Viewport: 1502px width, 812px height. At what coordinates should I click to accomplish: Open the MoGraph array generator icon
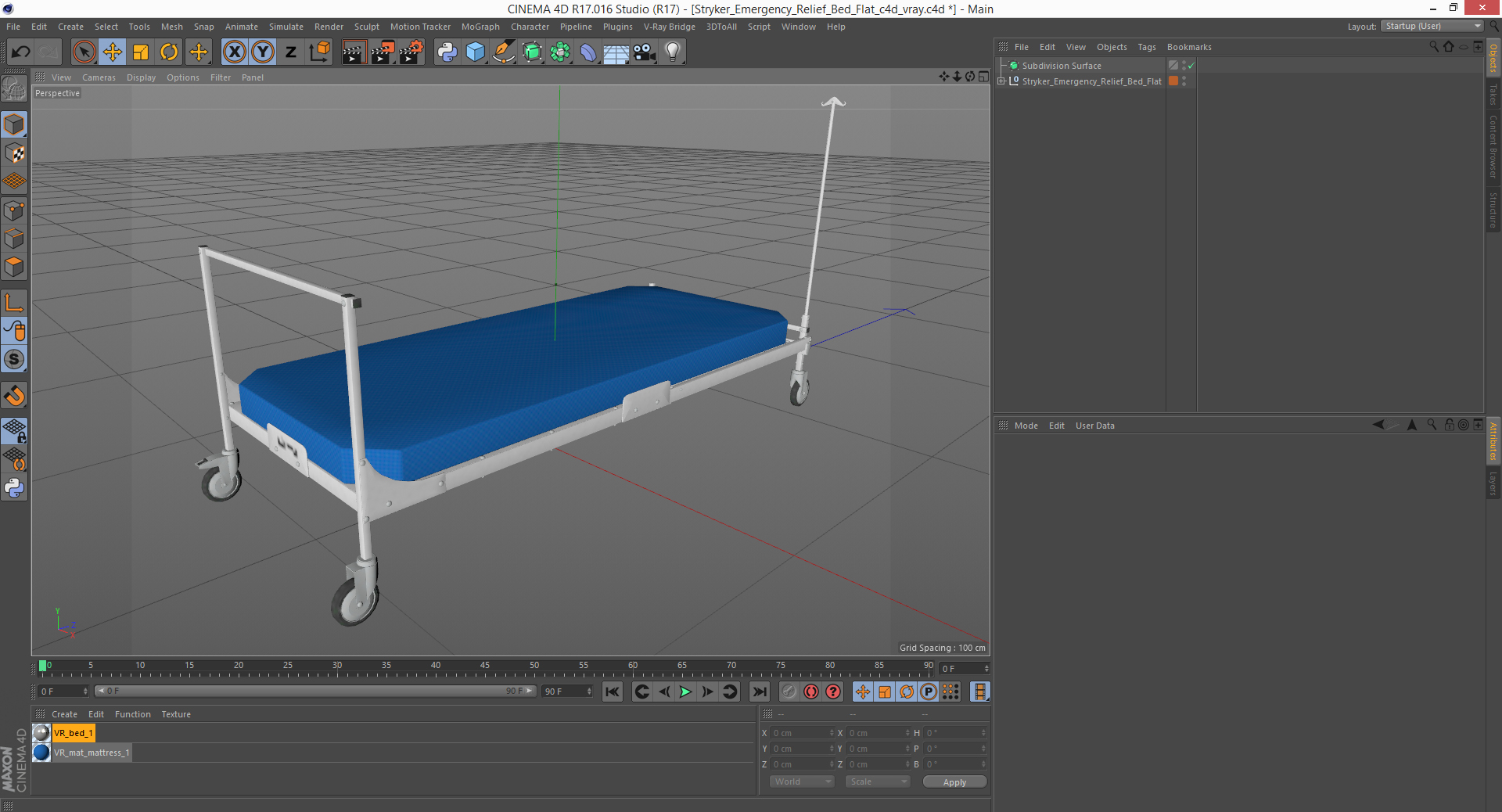[560, 52]
